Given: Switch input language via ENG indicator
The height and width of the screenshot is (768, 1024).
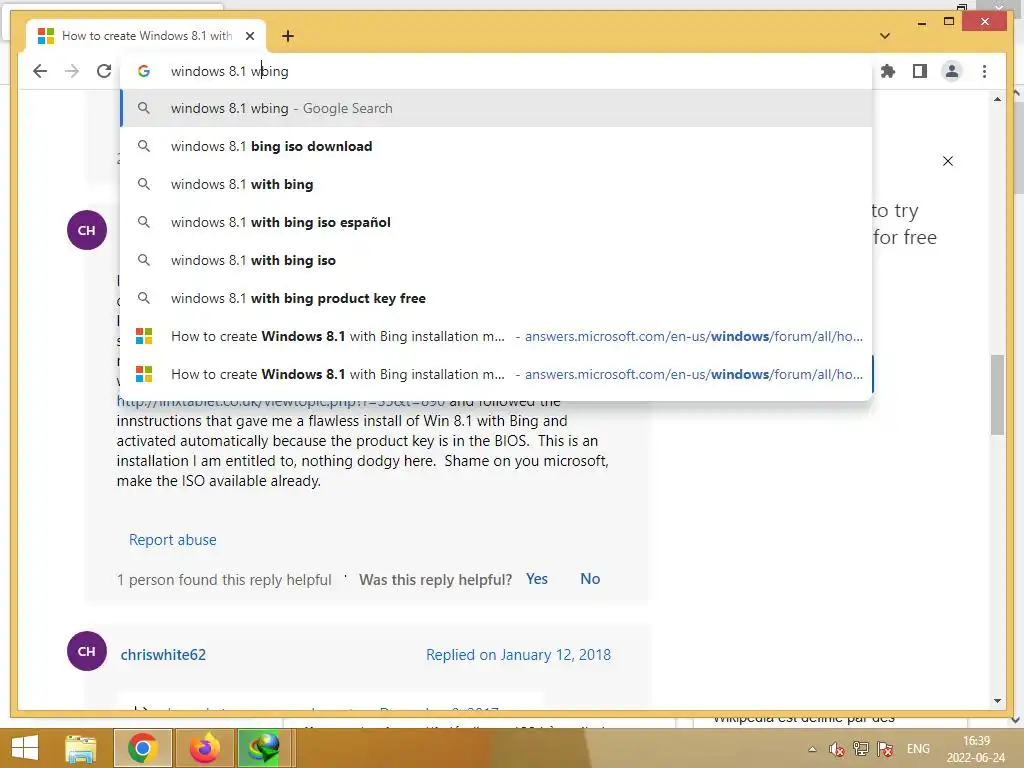Looking at the screenshot, I should tap(918, 749).
